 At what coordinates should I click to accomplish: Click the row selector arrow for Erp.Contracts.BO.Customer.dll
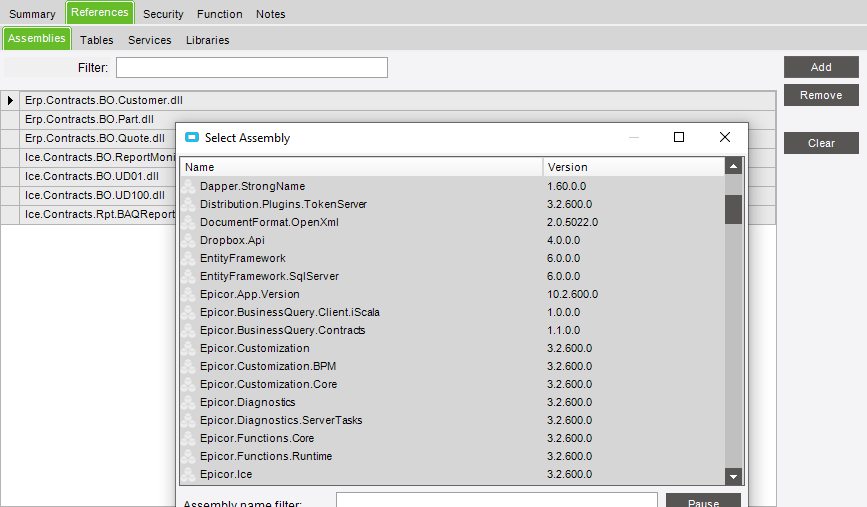point(10,100)
